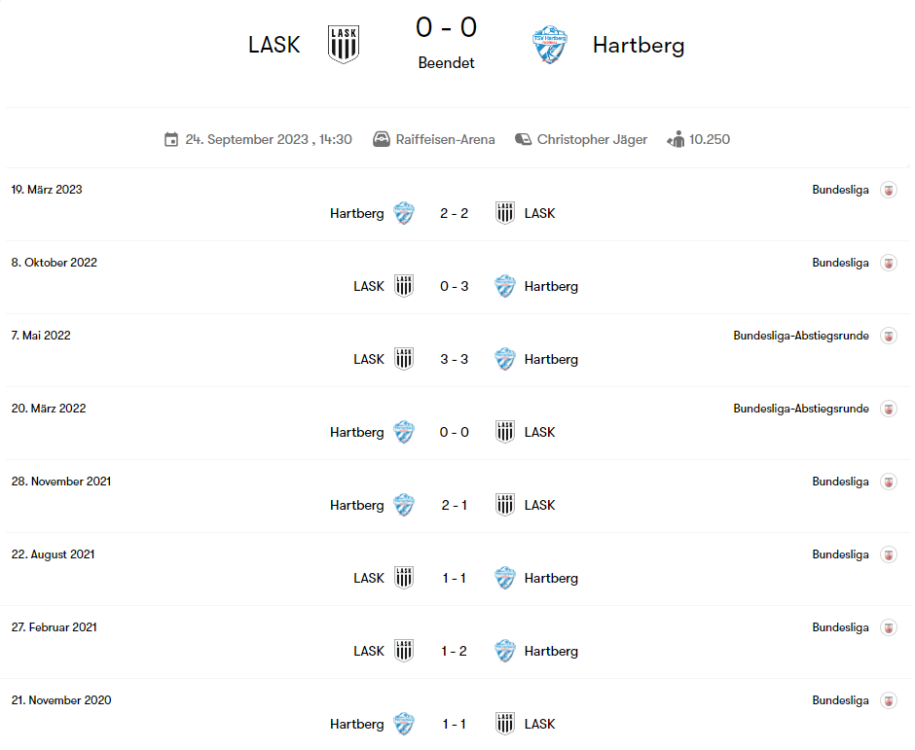Screen dimensions: 915x750
Task: Open referee Christopher Jäger's link
Action: coord(592,139)
